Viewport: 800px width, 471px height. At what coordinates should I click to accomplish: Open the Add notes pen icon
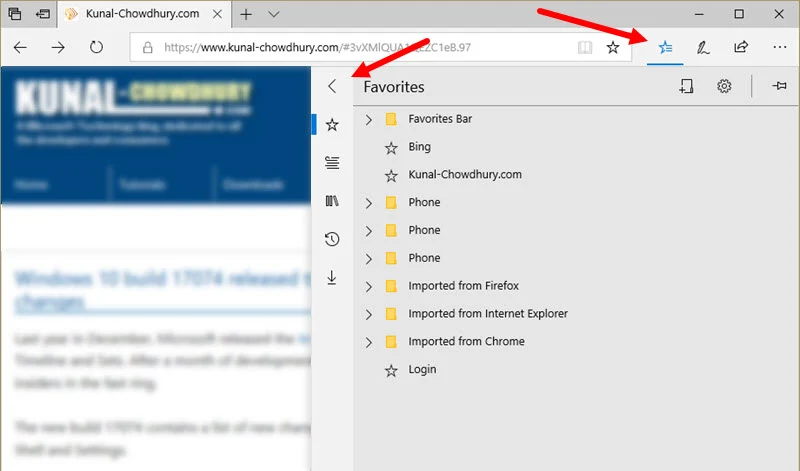703,47
